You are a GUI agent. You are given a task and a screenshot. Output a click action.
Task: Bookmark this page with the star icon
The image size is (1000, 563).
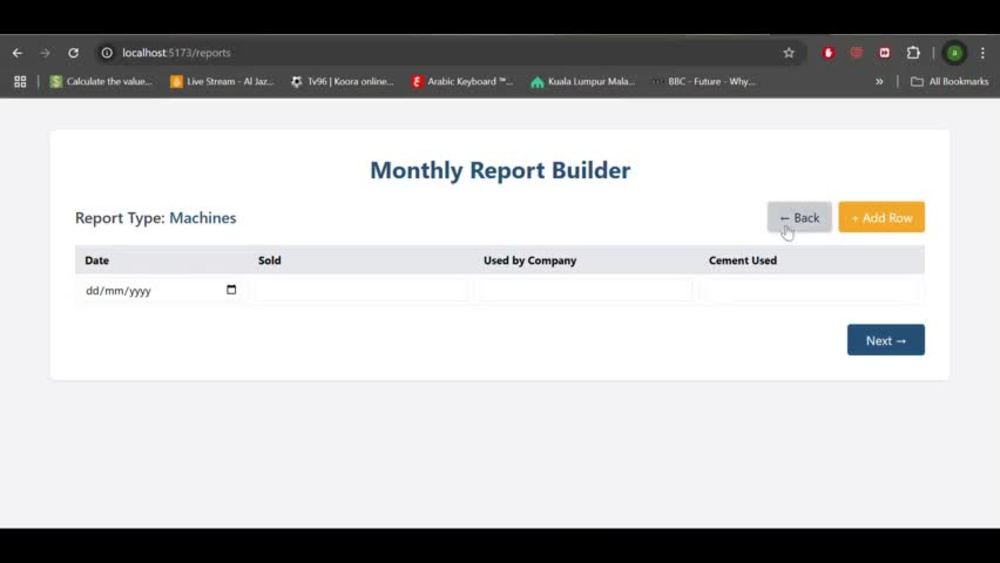pos(789,53)
